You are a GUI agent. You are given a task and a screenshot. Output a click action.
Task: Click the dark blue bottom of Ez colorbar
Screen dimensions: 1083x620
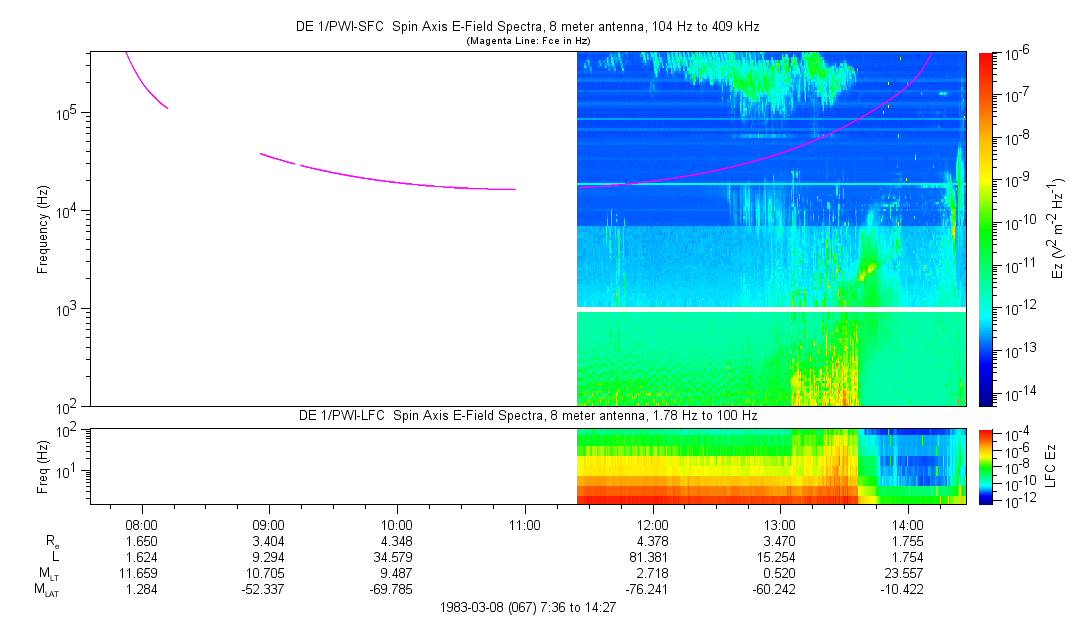pos(986,400)
